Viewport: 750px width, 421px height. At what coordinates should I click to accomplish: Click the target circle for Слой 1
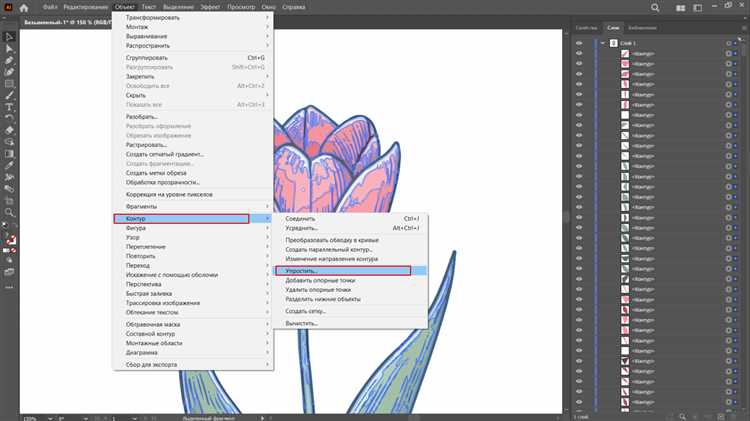[728, 43]
